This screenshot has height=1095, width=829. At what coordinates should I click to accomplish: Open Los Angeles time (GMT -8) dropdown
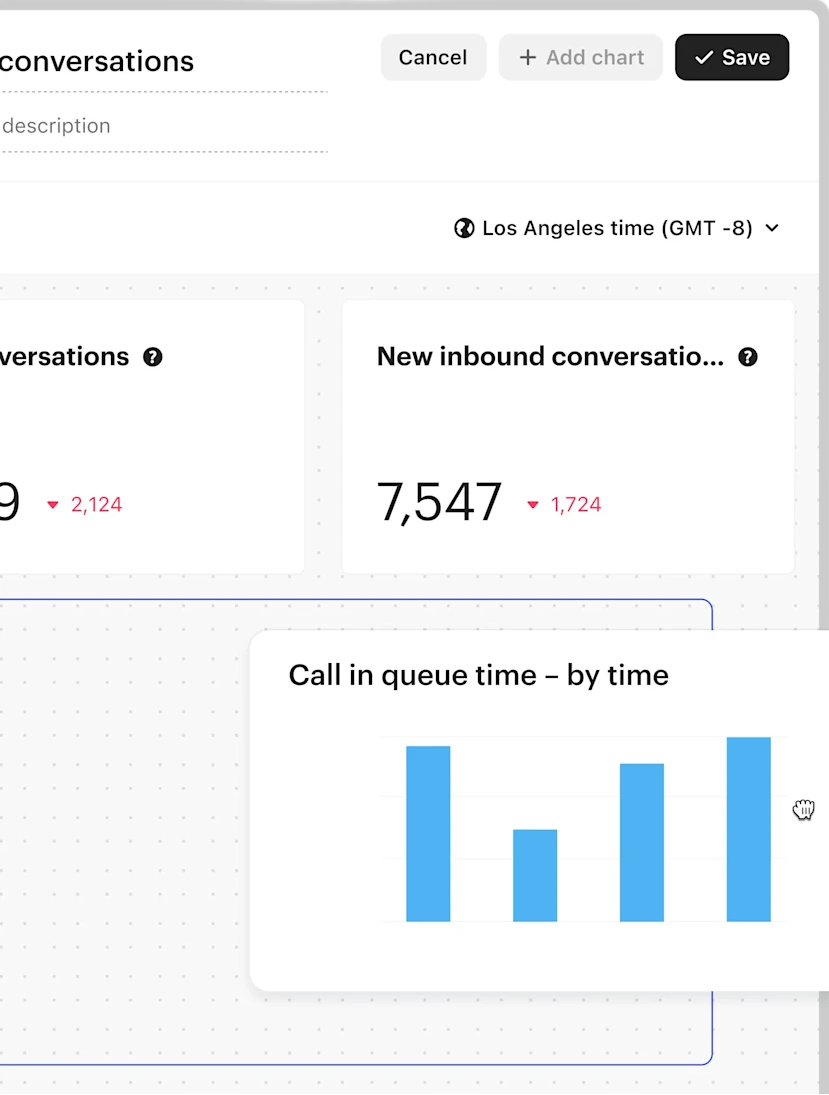(616, 228)
